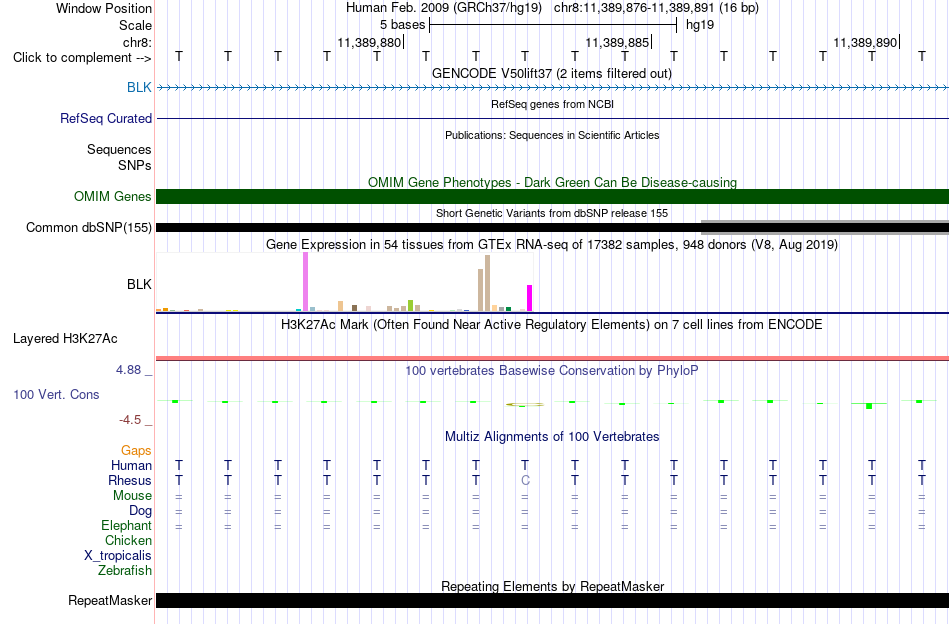Screen dimensions: 950x624
Task: Click the Scale track label
Action: pos(135,25)
